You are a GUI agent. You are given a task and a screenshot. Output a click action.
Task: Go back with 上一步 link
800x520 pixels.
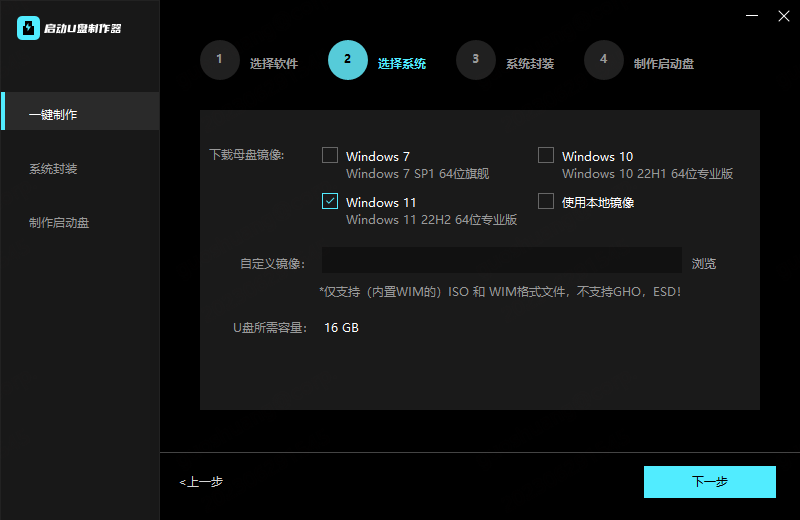pos(202,482)
